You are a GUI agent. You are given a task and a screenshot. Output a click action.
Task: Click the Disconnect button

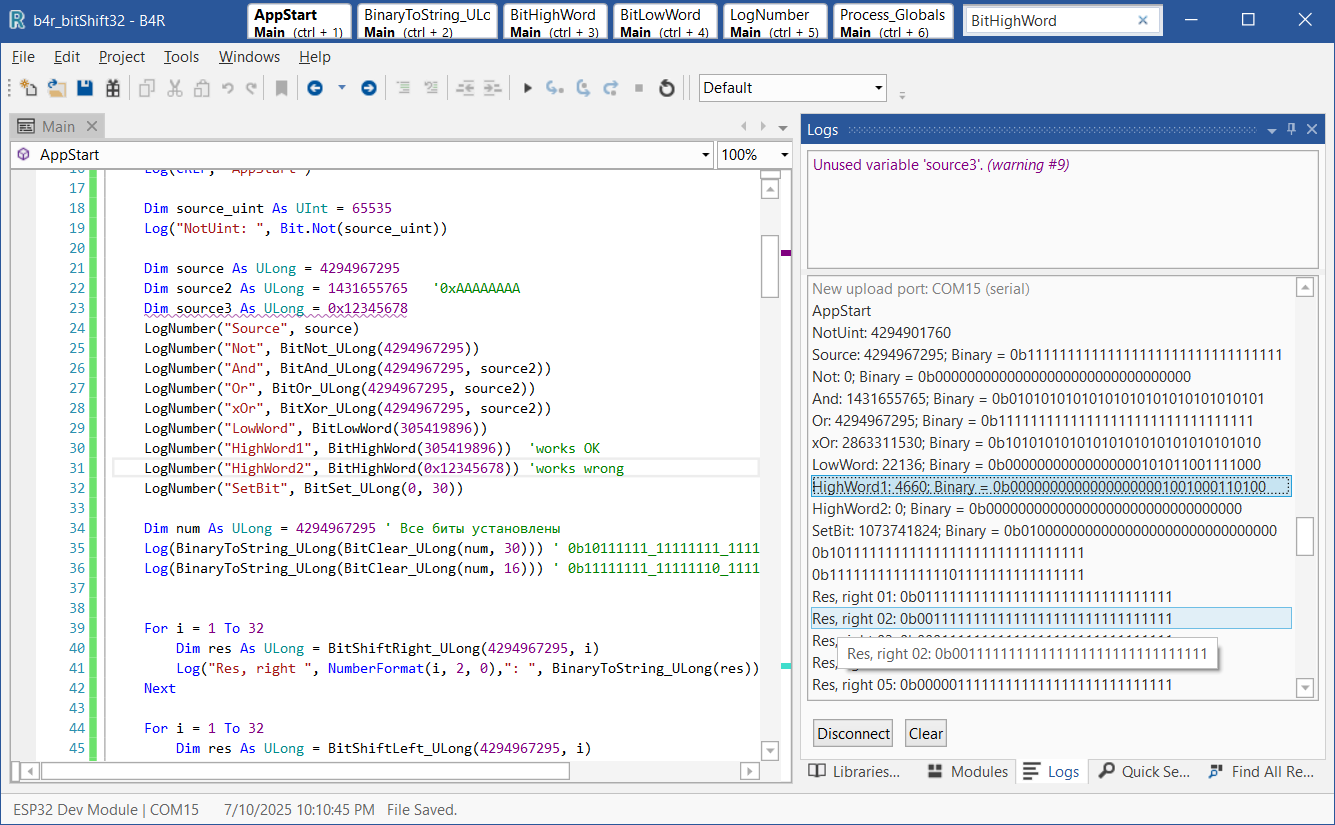tap(853, 734)
